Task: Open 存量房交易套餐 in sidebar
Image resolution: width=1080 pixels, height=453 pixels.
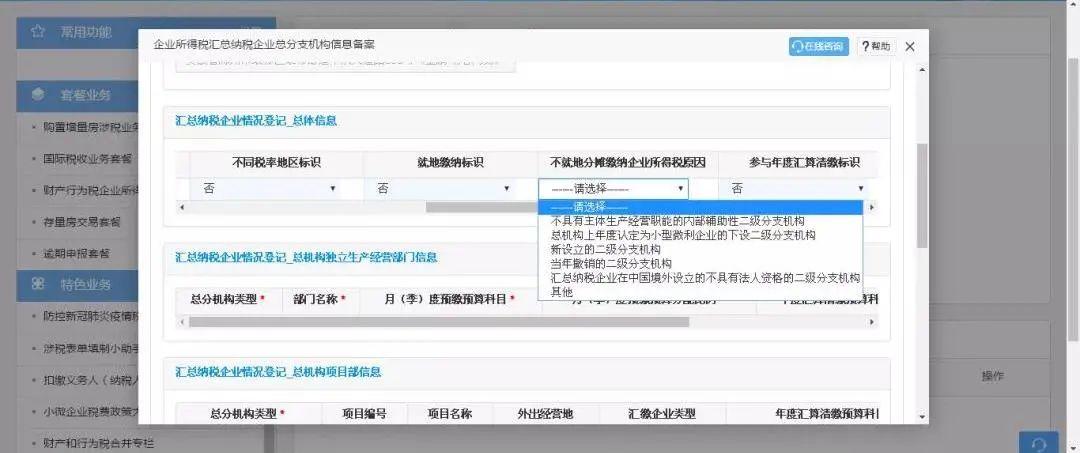Action: [81, 222]
